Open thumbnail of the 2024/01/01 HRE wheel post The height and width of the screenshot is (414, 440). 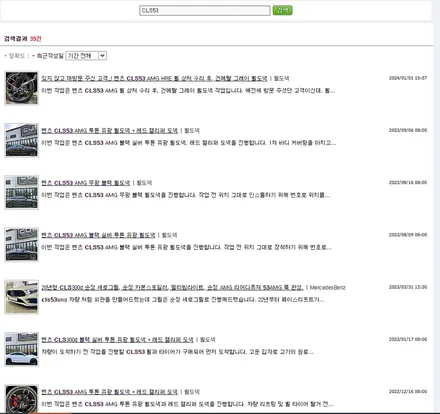tap(21, 88)
